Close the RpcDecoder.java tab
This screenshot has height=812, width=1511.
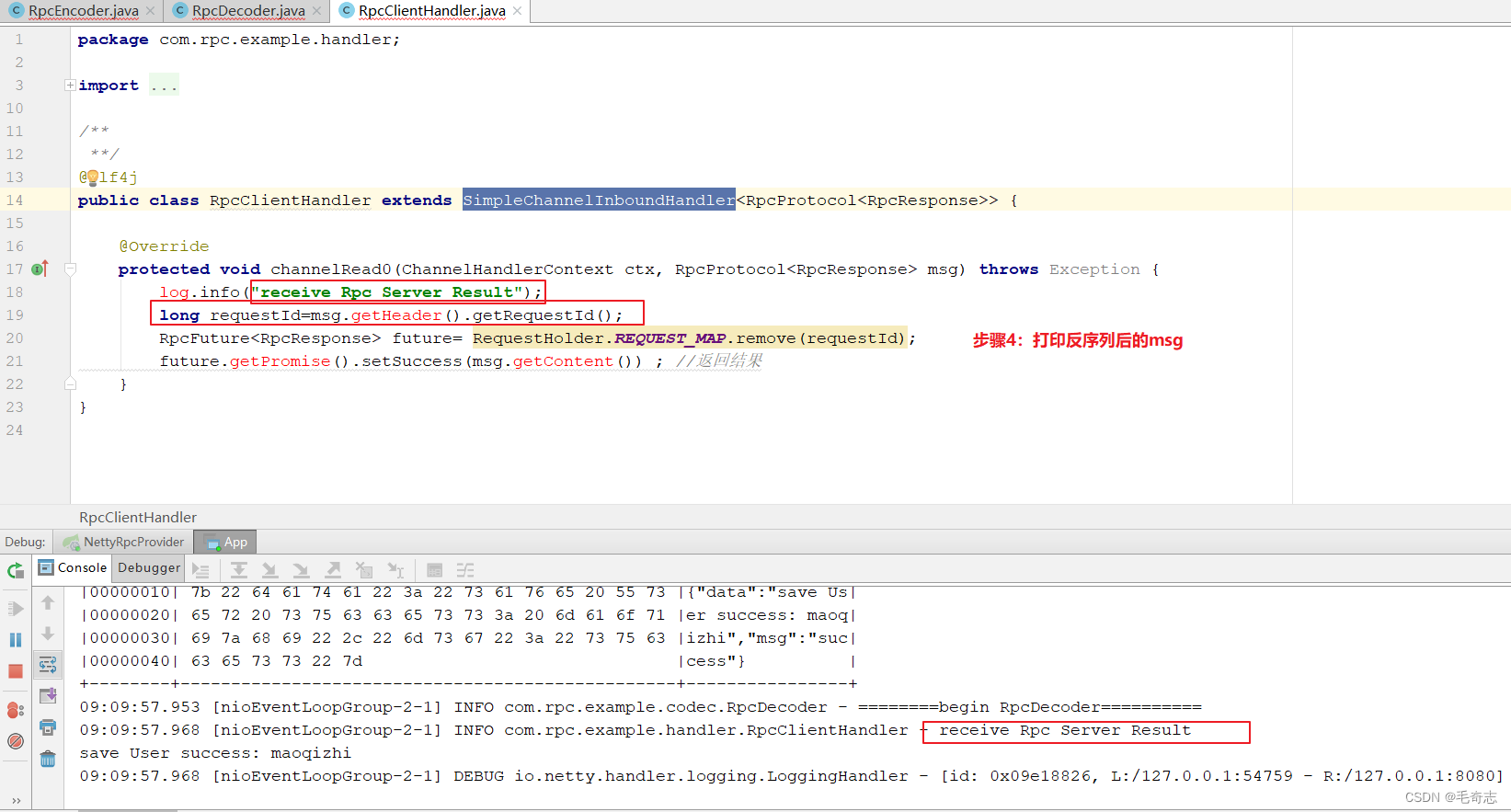click(316, 11)
